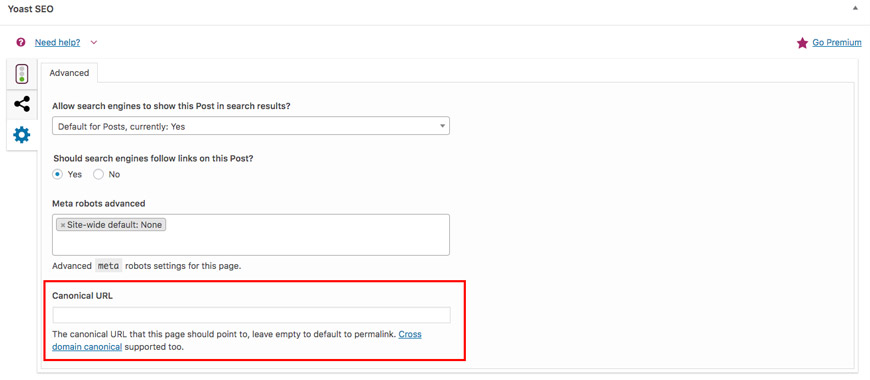870x380 pixels.
Task: Click the Go Premium star icon
Action: tap(802, 43)
